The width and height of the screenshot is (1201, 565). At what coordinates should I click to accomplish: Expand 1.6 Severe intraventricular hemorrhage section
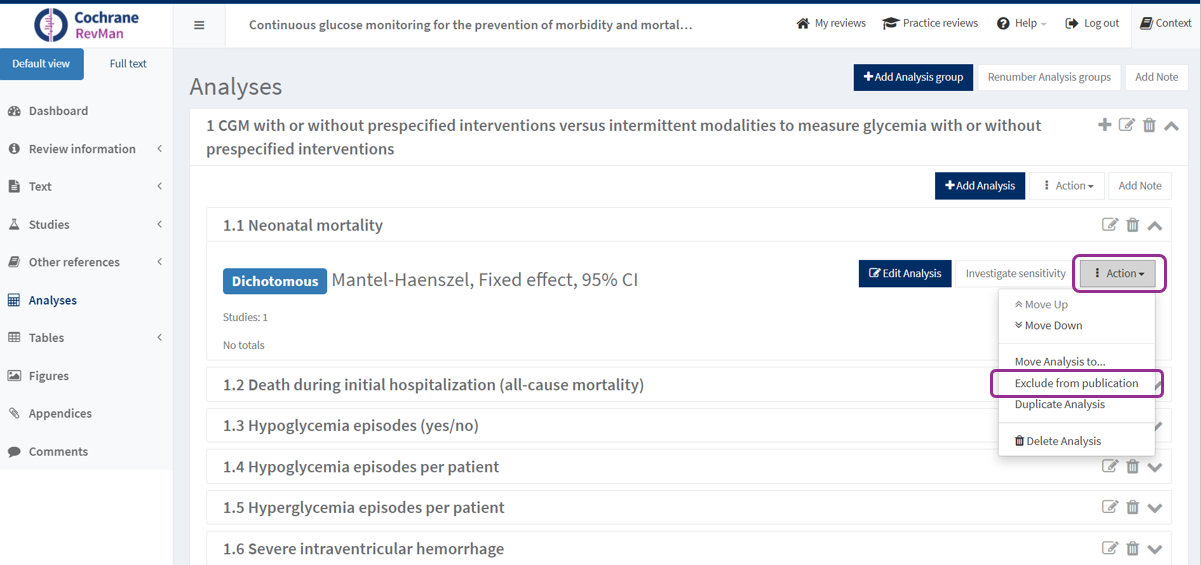pyautogui.click(x=1155, y=548)
